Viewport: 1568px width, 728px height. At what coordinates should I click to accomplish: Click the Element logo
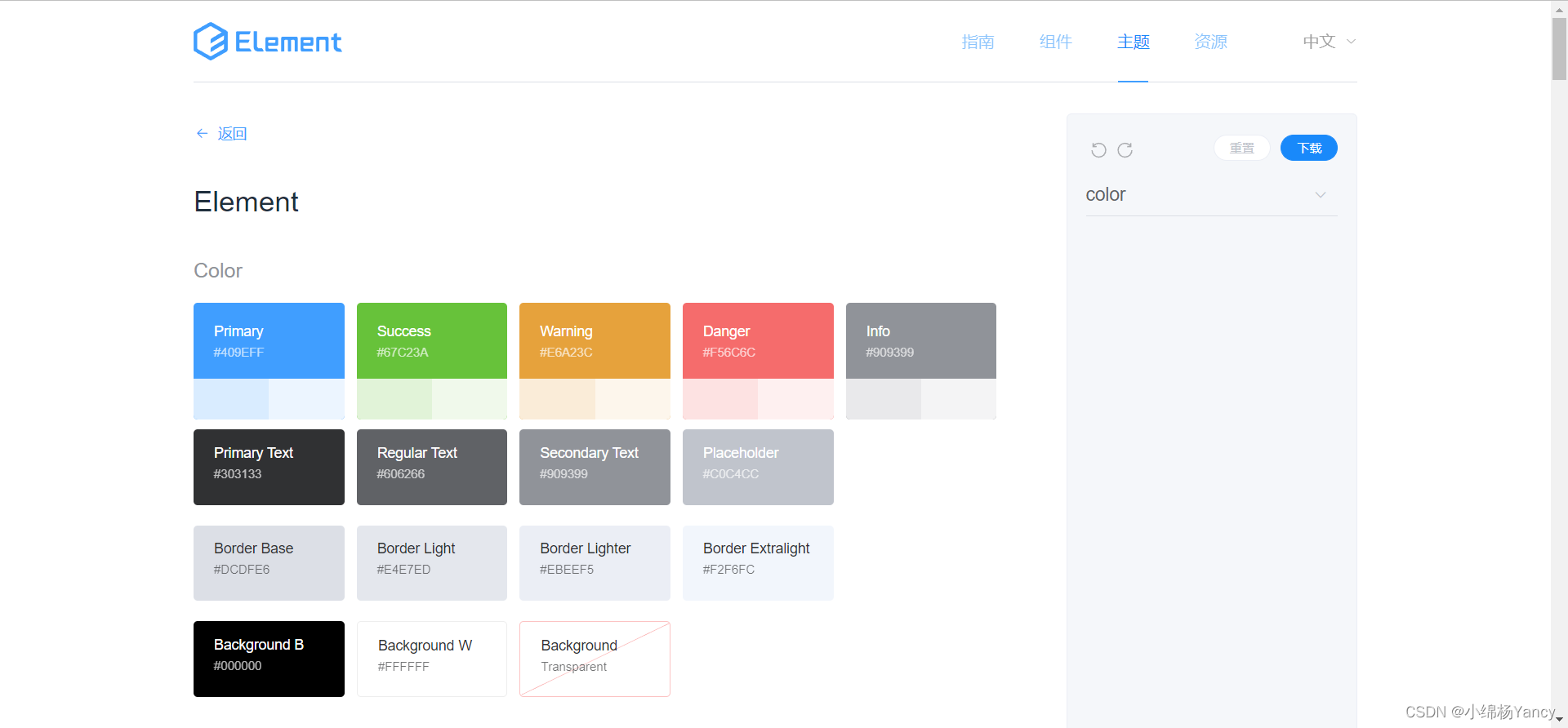[268, 42]
